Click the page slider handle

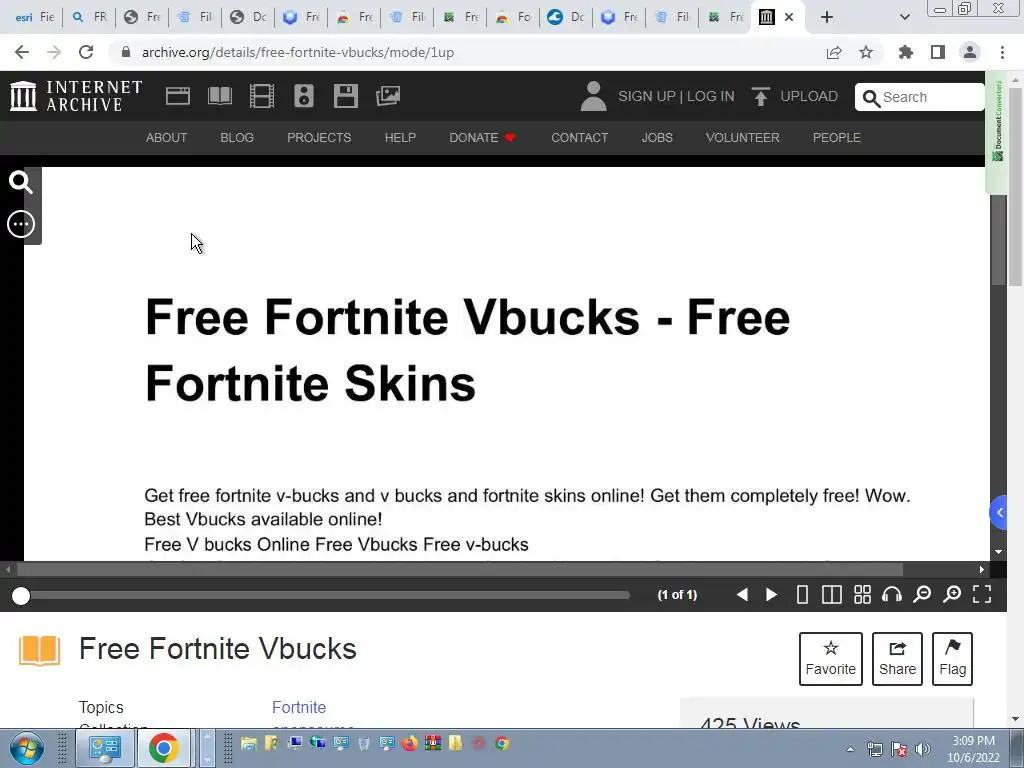21,596
